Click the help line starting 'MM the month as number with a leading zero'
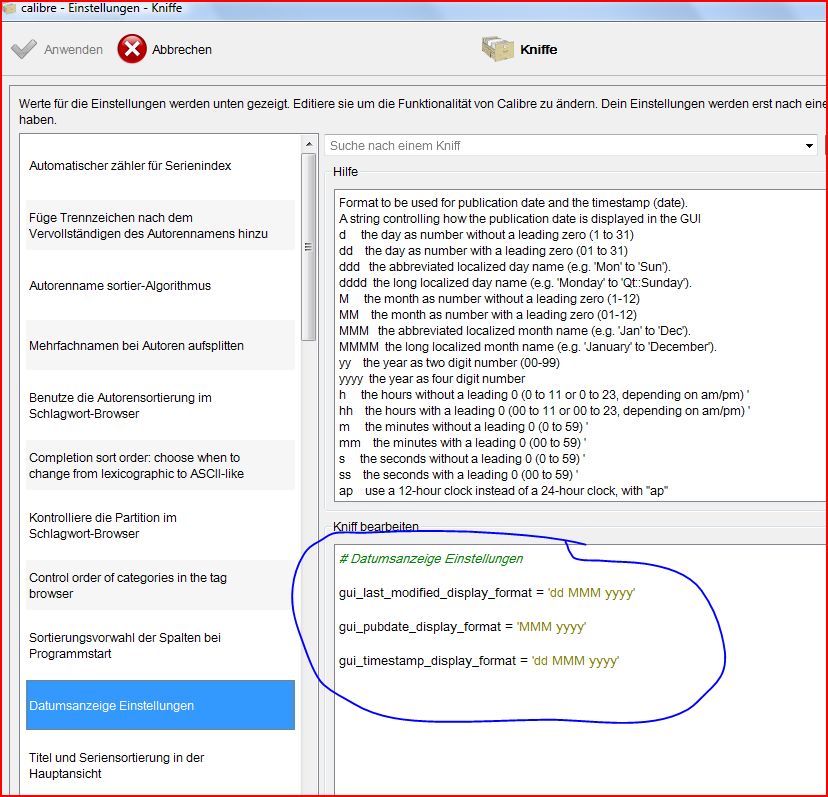 pyautogui.click(x=488, y=315)
